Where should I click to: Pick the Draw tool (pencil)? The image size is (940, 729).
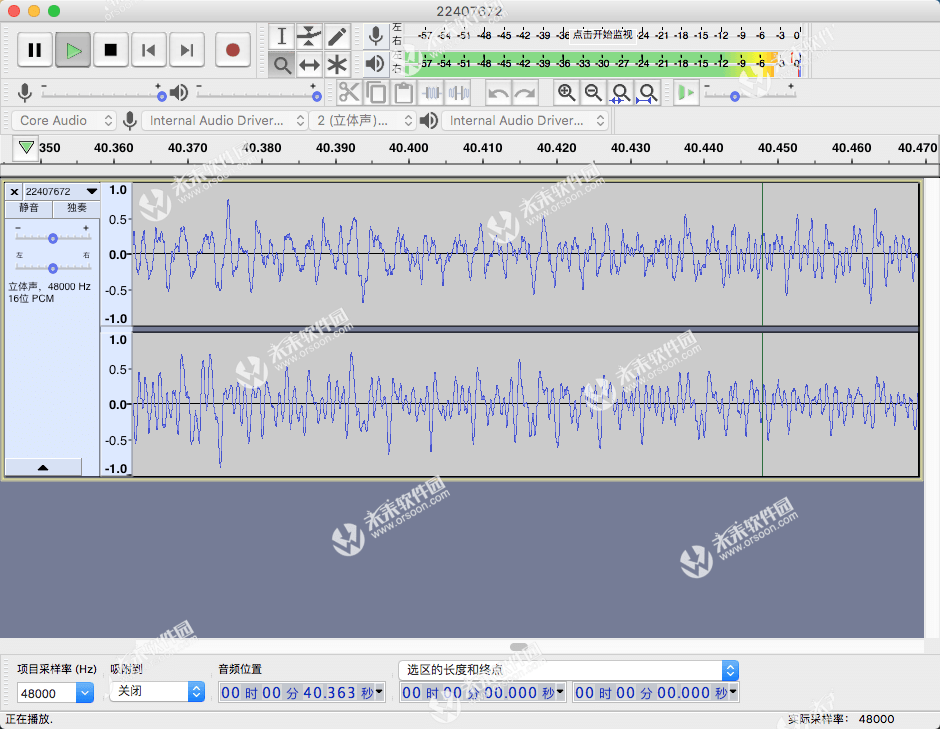click(x=336, y=36)
